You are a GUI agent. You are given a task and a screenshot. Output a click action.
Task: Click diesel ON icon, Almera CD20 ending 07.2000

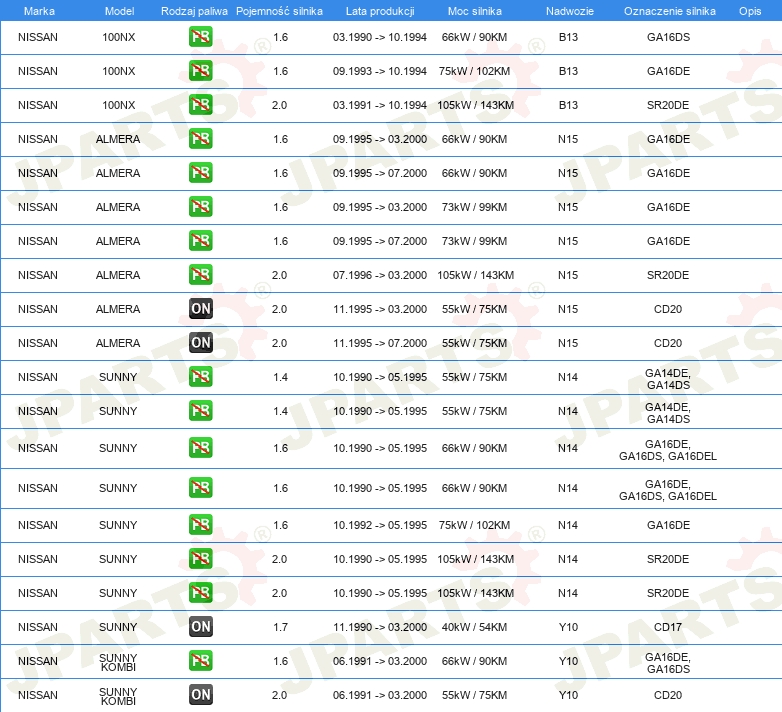pos(201,343)
